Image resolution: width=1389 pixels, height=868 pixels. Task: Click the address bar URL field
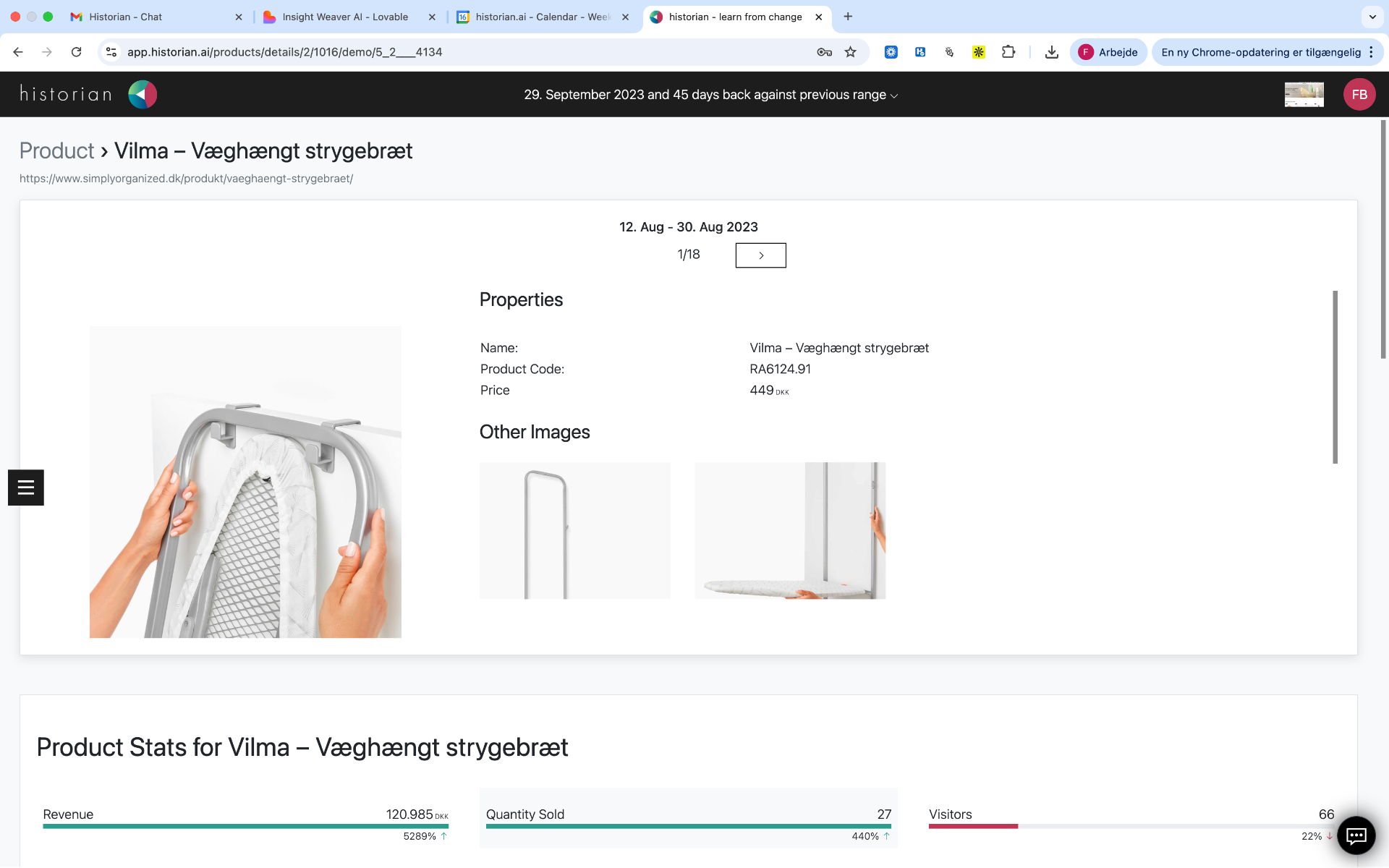point(463,52)
